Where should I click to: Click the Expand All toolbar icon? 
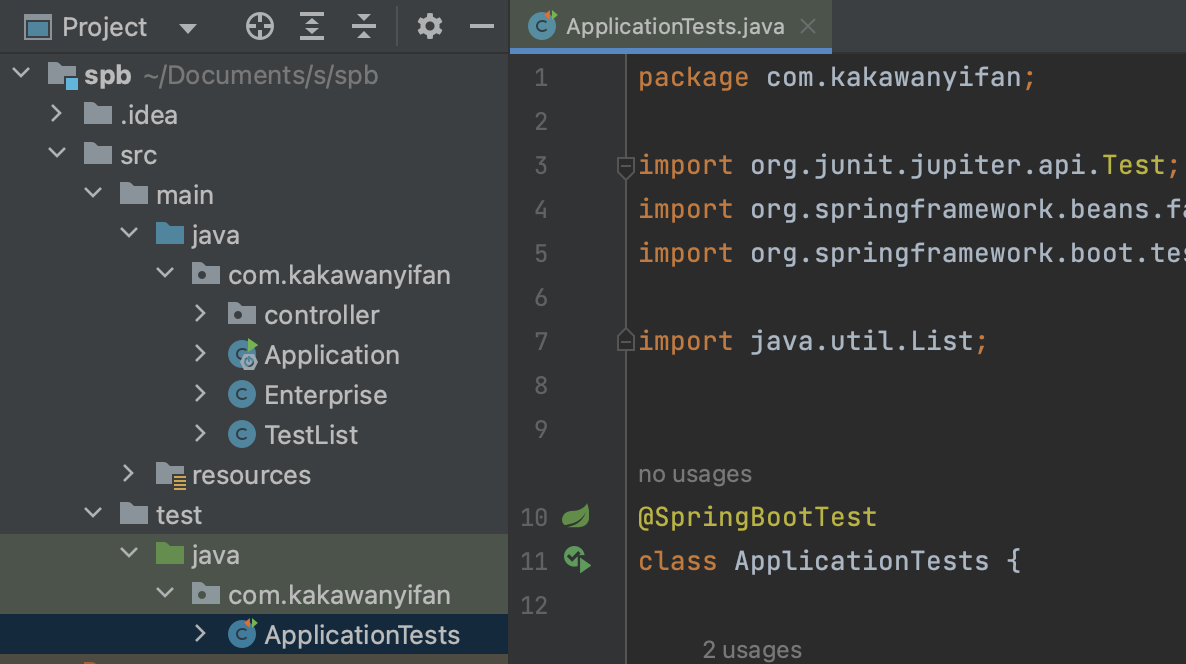[x=313, y=27]
